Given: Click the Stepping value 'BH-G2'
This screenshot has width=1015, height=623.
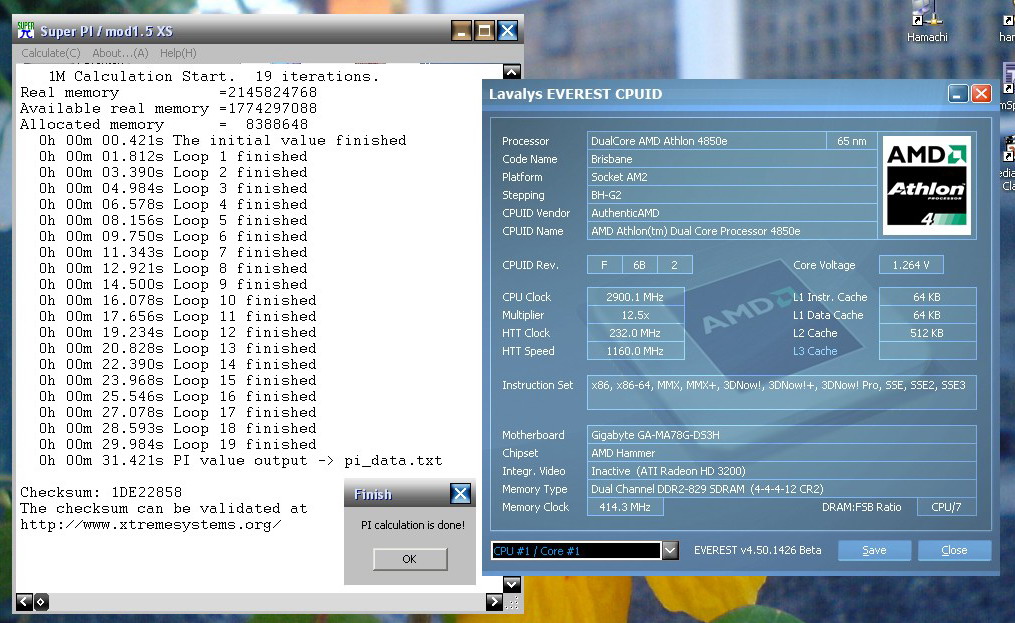Looking at the screenshot, I should (731, 195).
